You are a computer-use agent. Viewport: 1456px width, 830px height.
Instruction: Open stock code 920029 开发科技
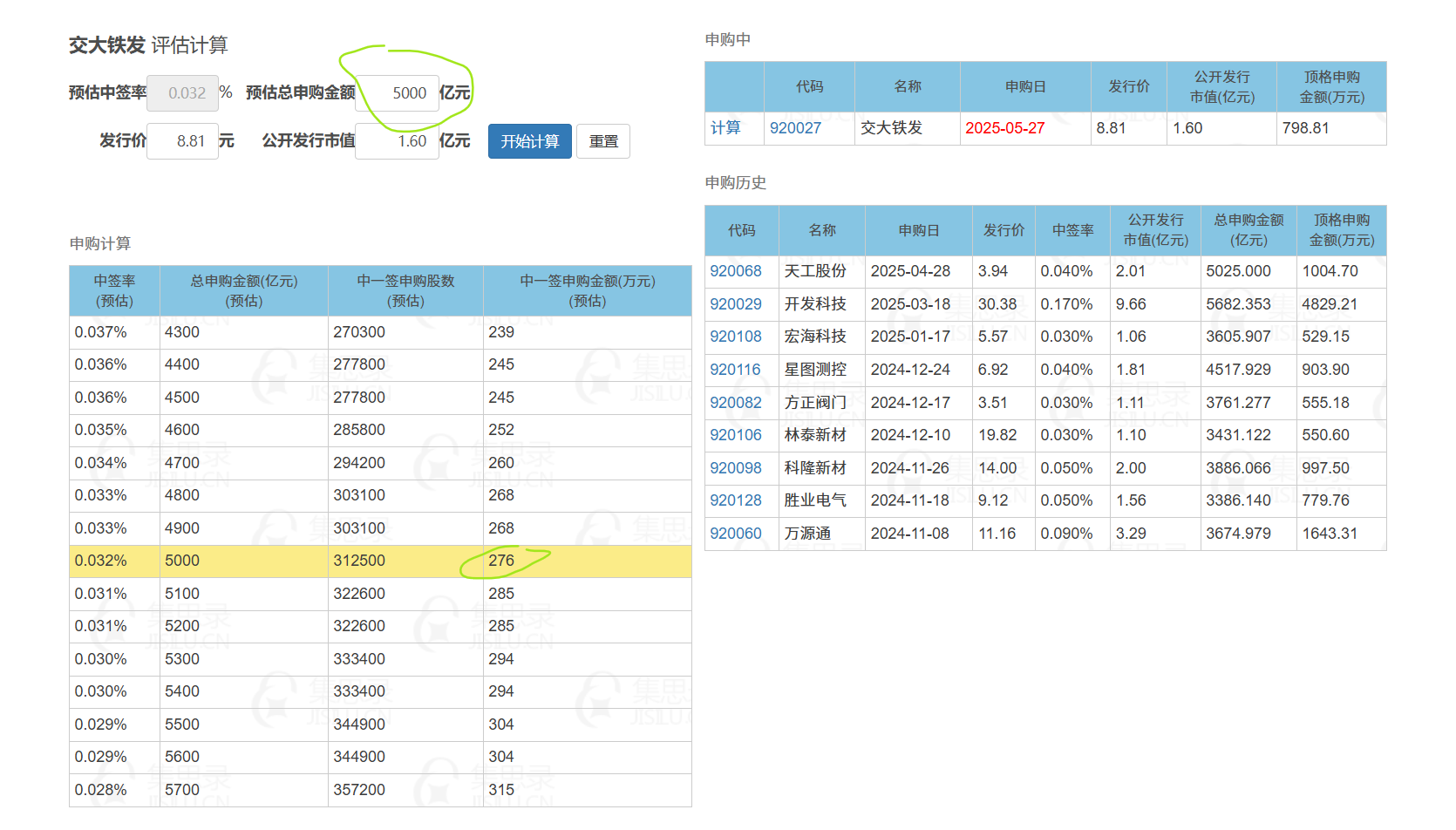[735, 304]
